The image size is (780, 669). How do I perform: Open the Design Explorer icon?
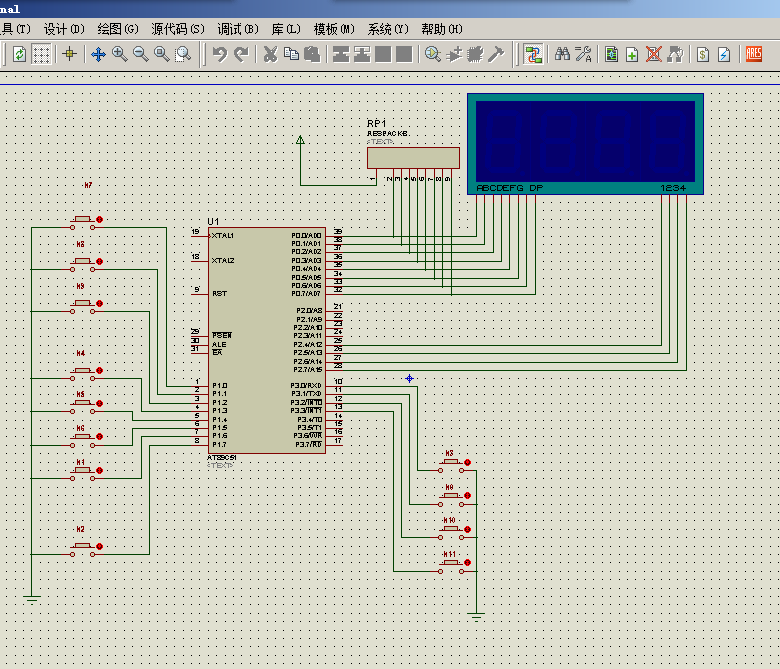coord(611,54)
